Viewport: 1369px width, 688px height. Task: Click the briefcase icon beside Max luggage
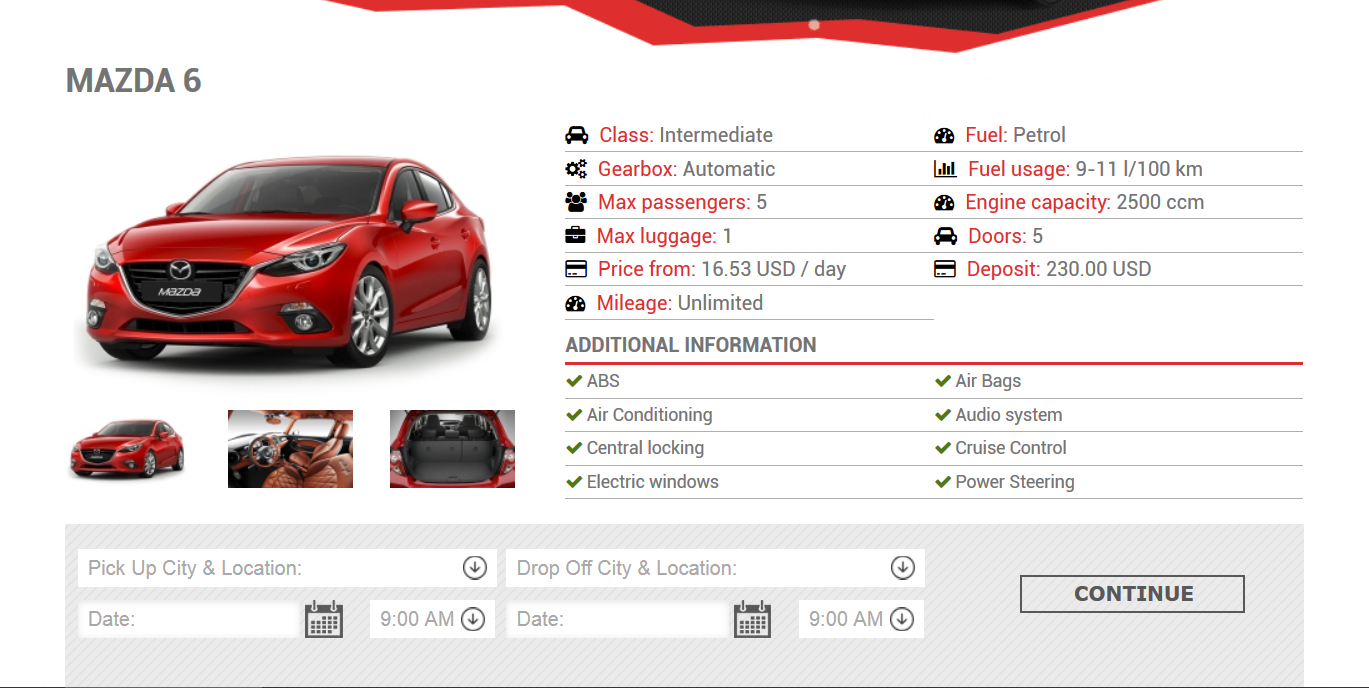pos(576,236)
